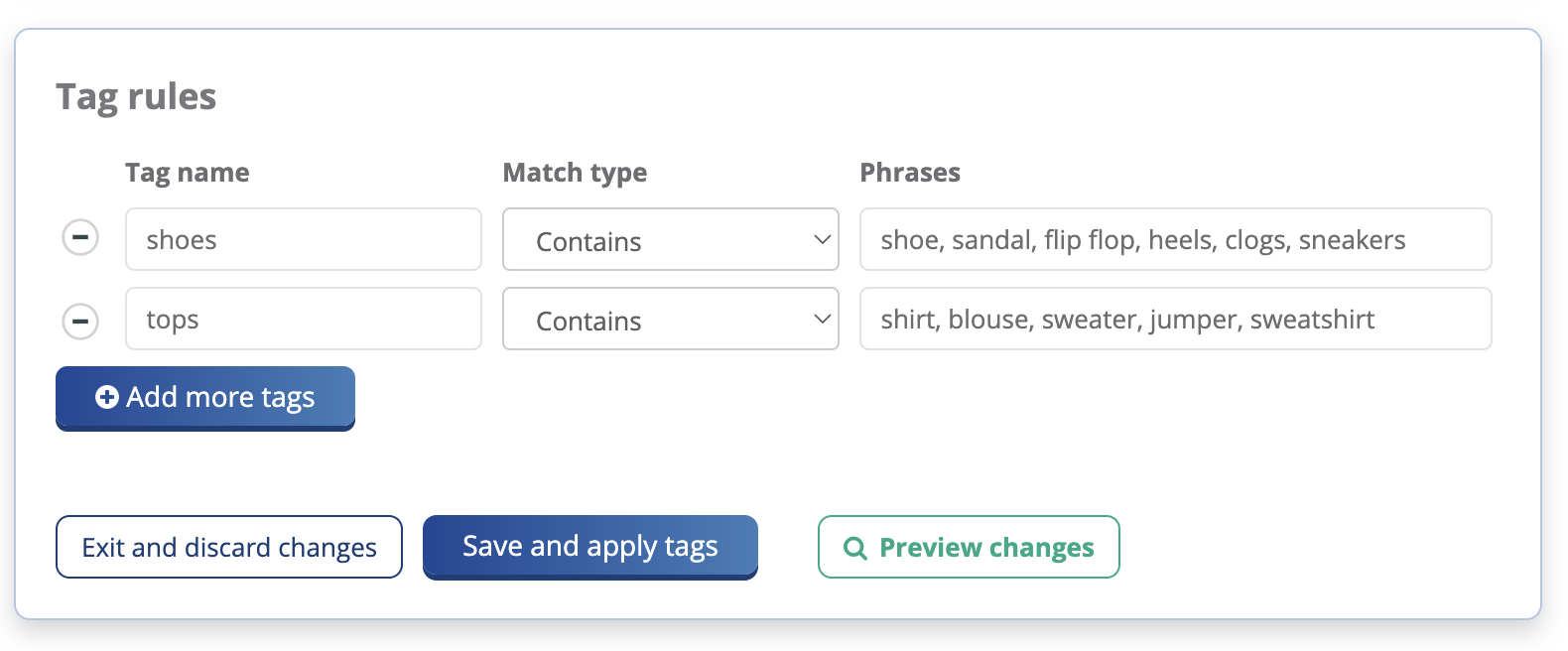Edit the phrases field starting with shirt, blouse

point(1175,319)
